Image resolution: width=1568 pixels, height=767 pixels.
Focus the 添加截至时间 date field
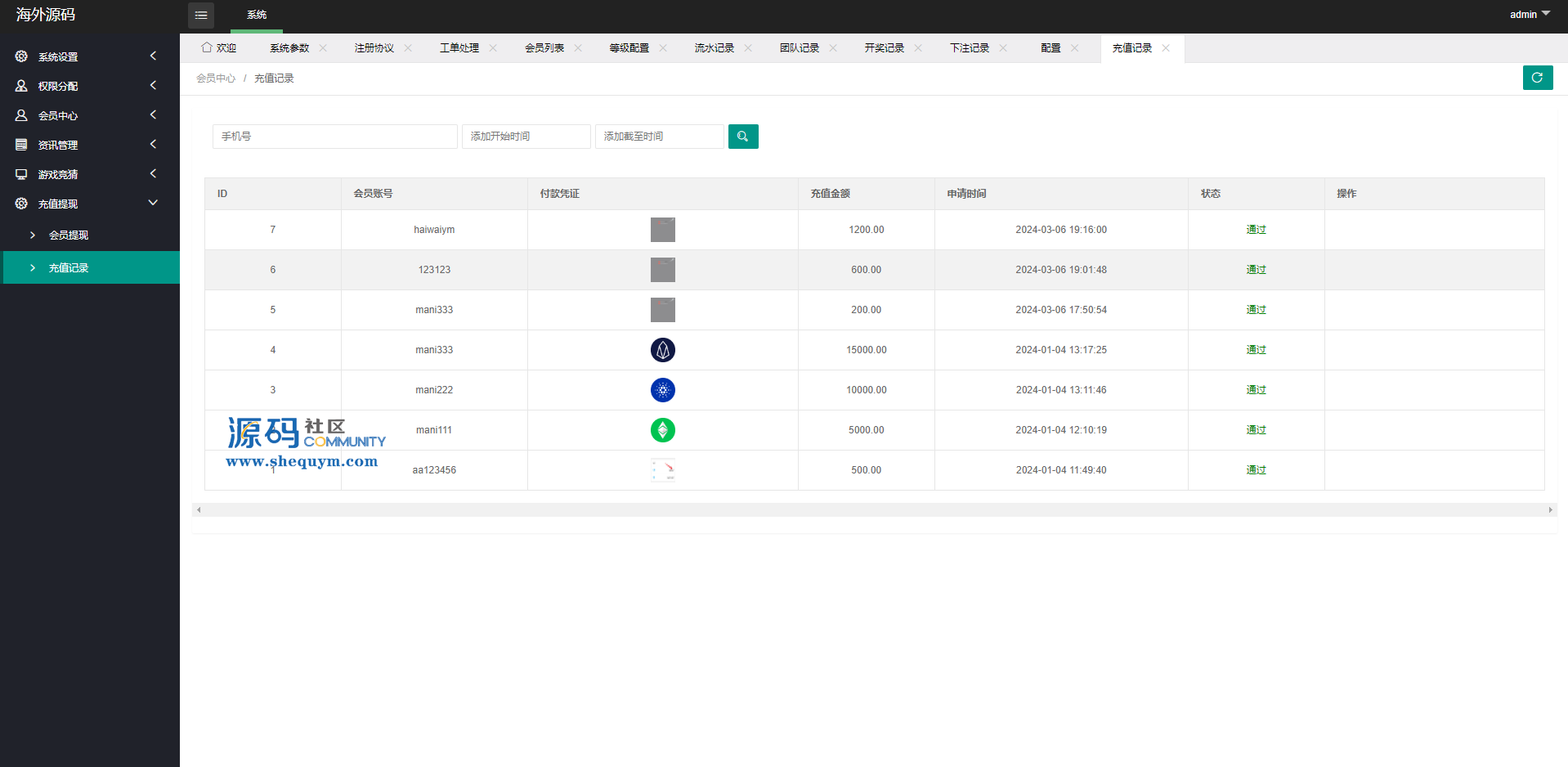pyautogui.click(x=660, y=137)
